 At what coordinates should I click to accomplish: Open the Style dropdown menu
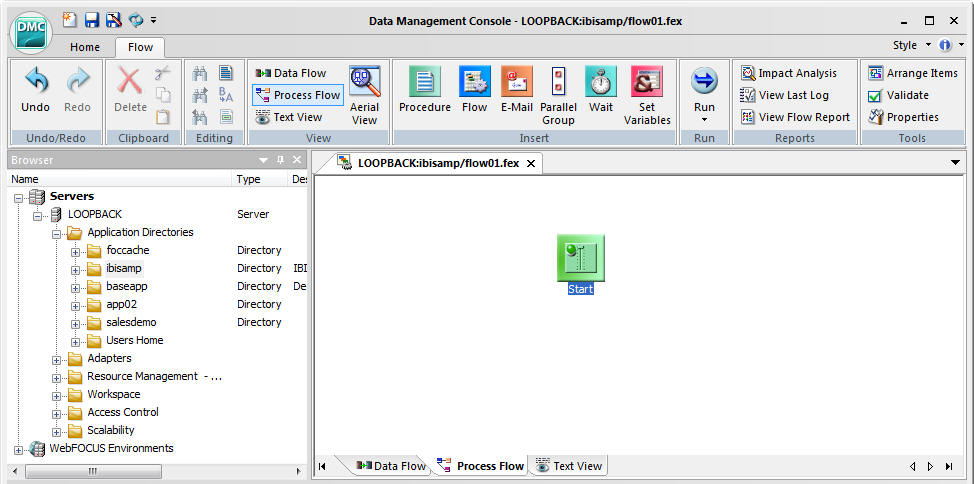click(912, 45)
